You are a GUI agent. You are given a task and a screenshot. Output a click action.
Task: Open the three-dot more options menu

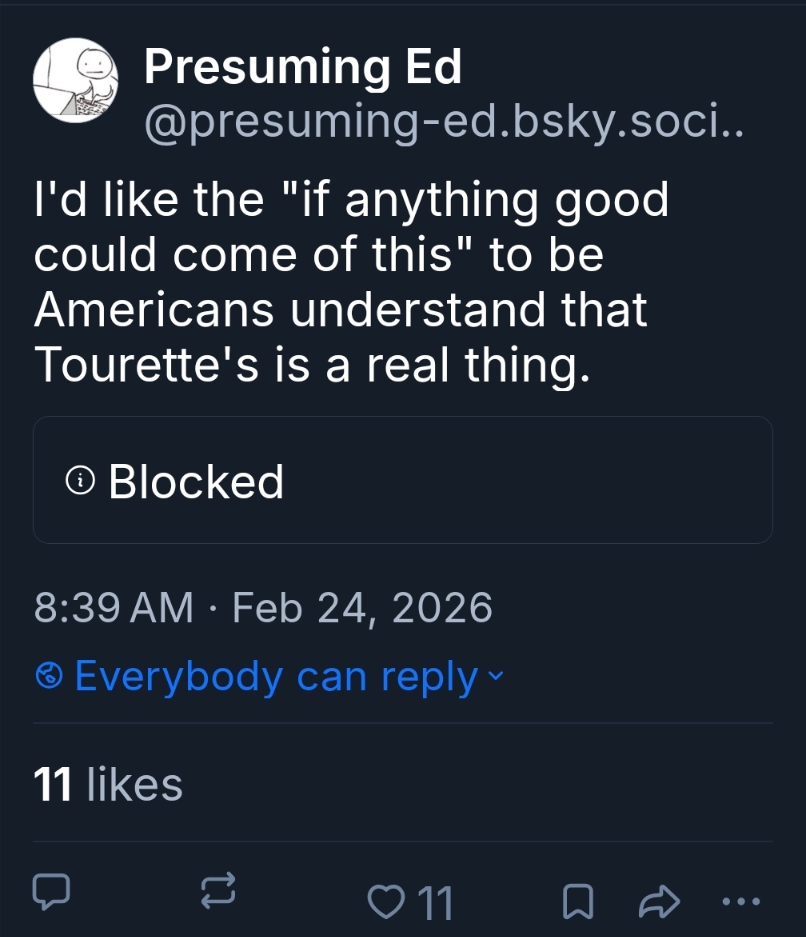(740, 901)
